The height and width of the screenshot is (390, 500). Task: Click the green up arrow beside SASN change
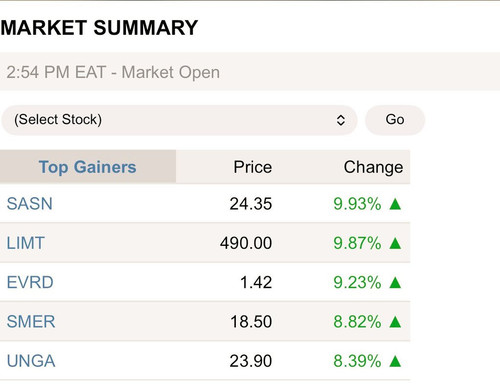pos(395,204)
